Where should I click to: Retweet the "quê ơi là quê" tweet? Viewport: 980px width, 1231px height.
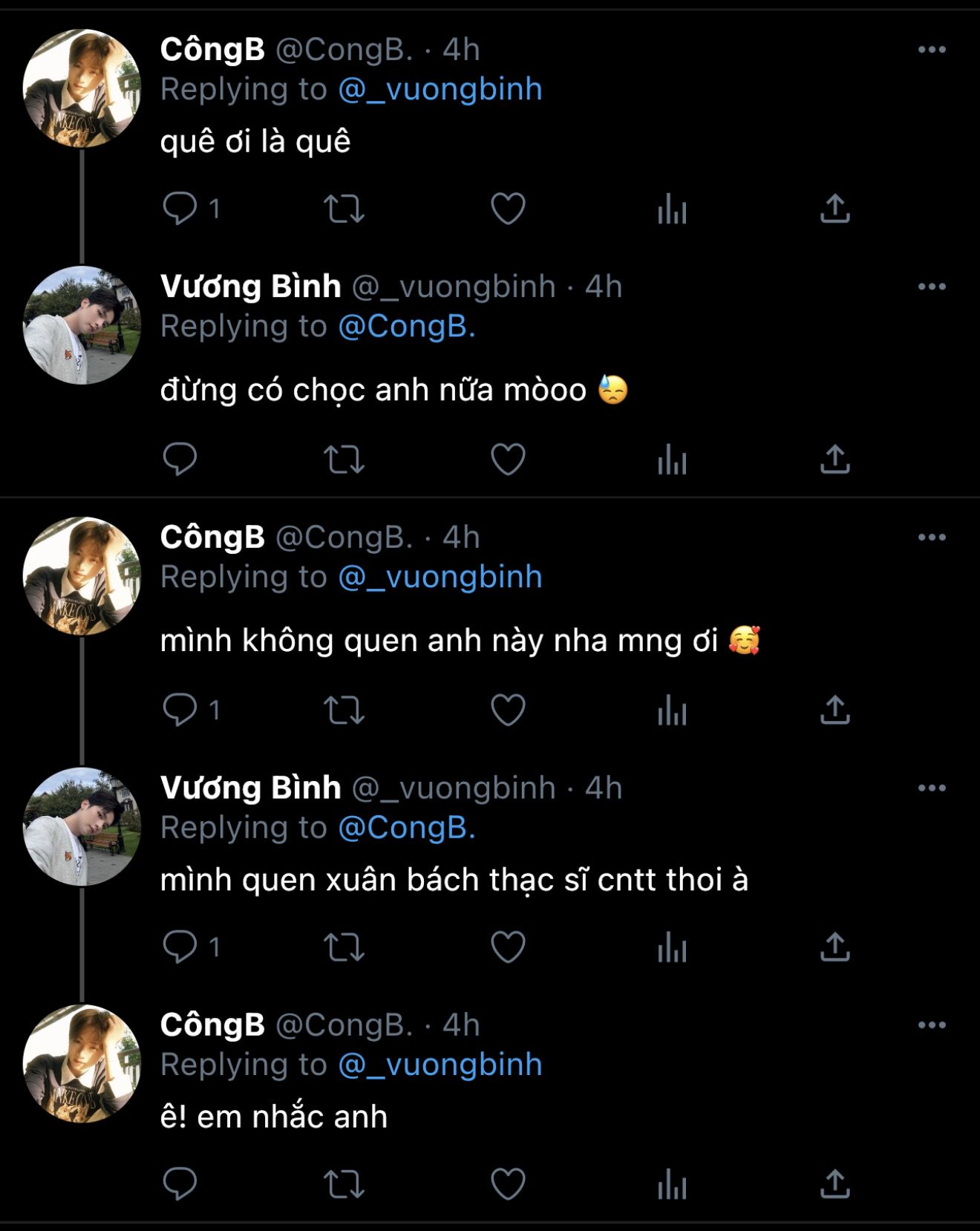[x=344, y=209]
